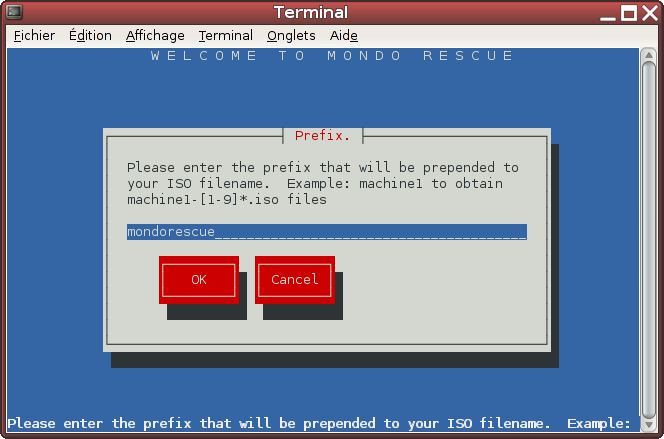This screenshot has width=664, height=439.
Task: Click the bottom status help text line
Action: (x=319, y=424)
